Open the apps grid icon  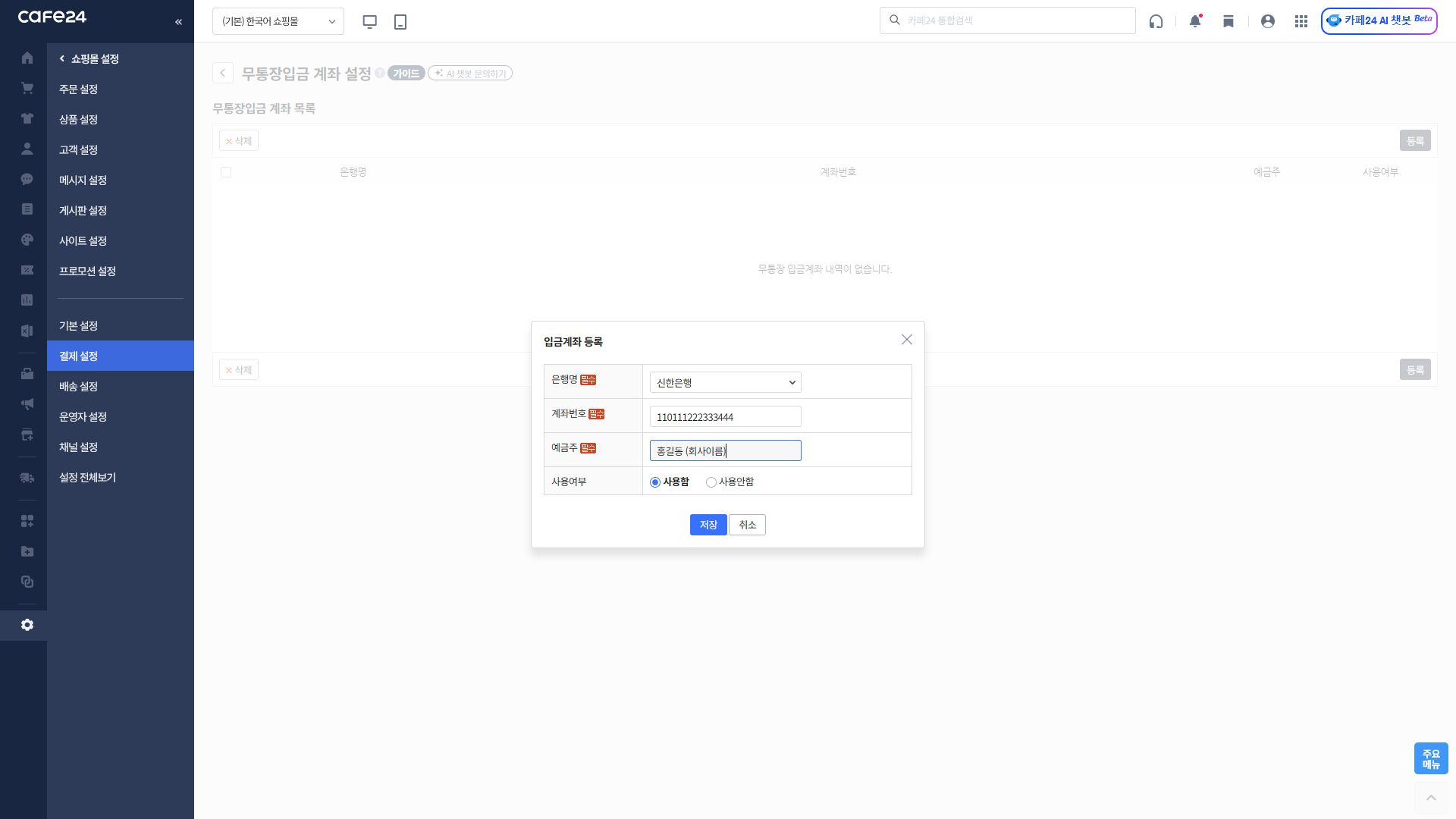tap(1301, 21)
